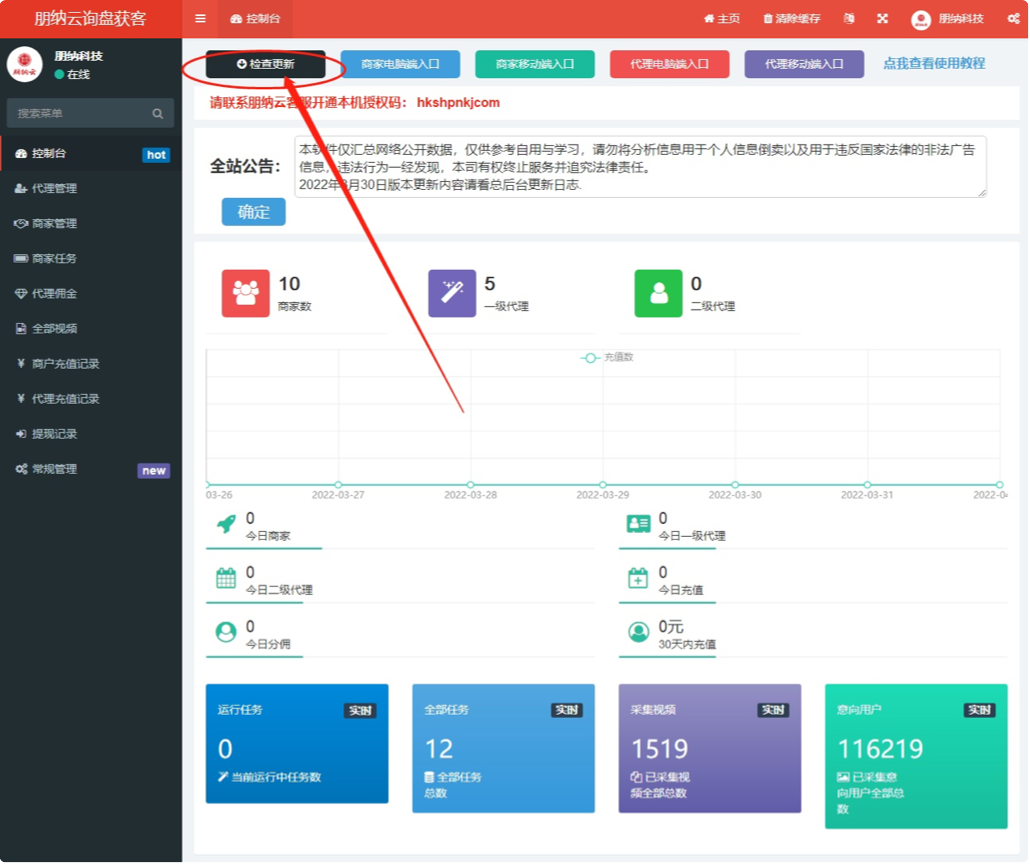This screenshot has width=1030, height=864.
Task: Open 商家任务 sidebar menu item
Action: pos(91,259)
